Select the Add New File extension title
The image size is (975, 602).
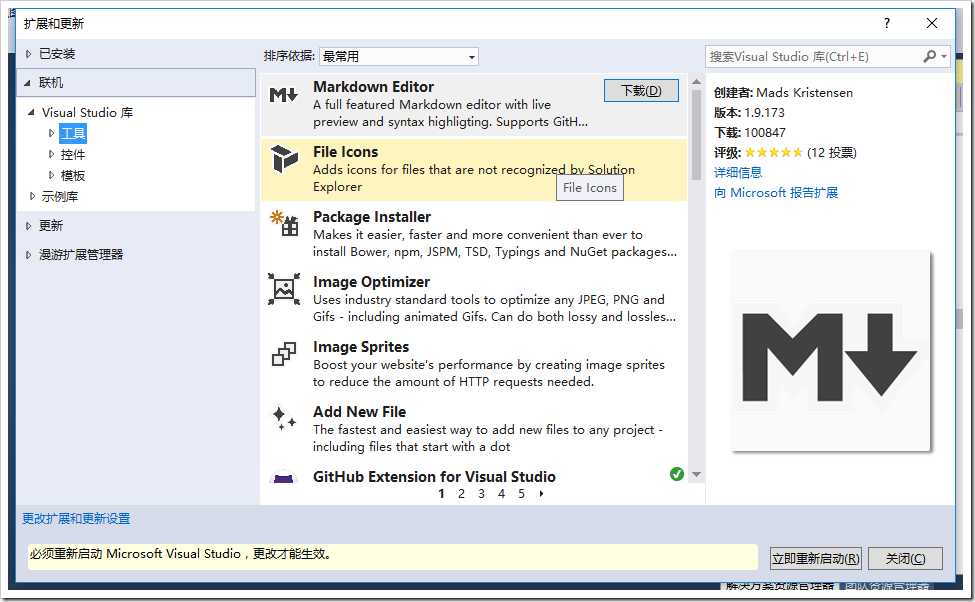[359, 412]
